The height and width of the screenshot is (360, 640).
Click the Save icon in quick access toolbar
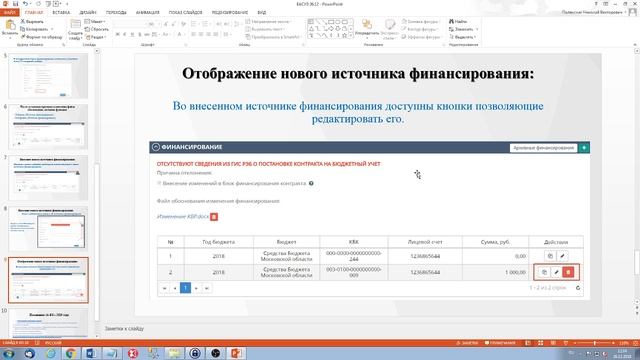coord(16,4)
